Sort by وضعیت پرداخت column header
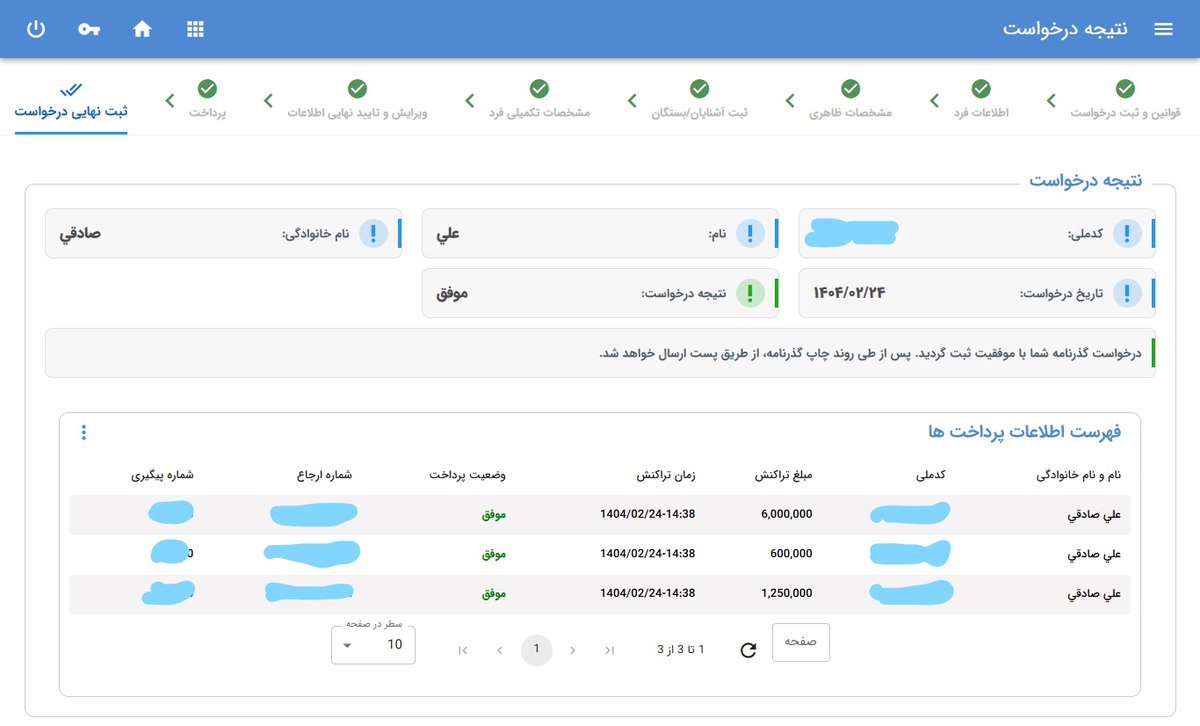 pos(468,475)
